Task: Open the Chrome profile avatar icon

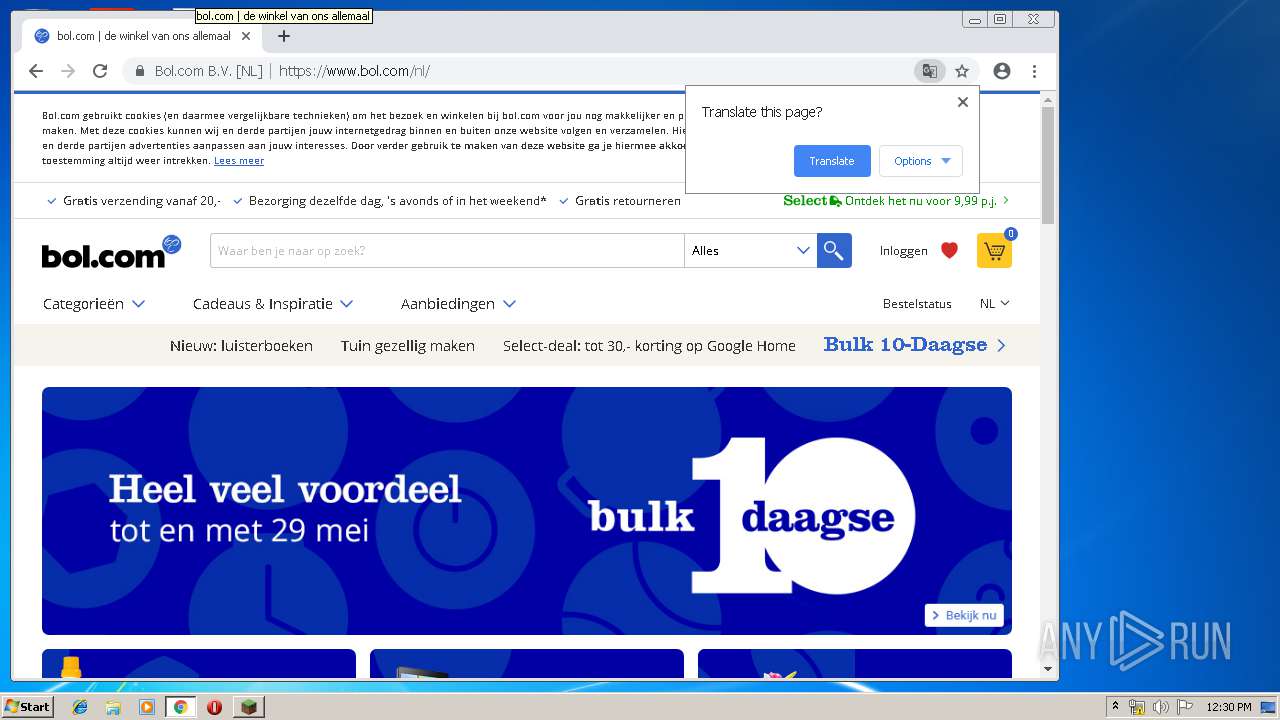Action: pyautogui.click(x=1002, y=71)
